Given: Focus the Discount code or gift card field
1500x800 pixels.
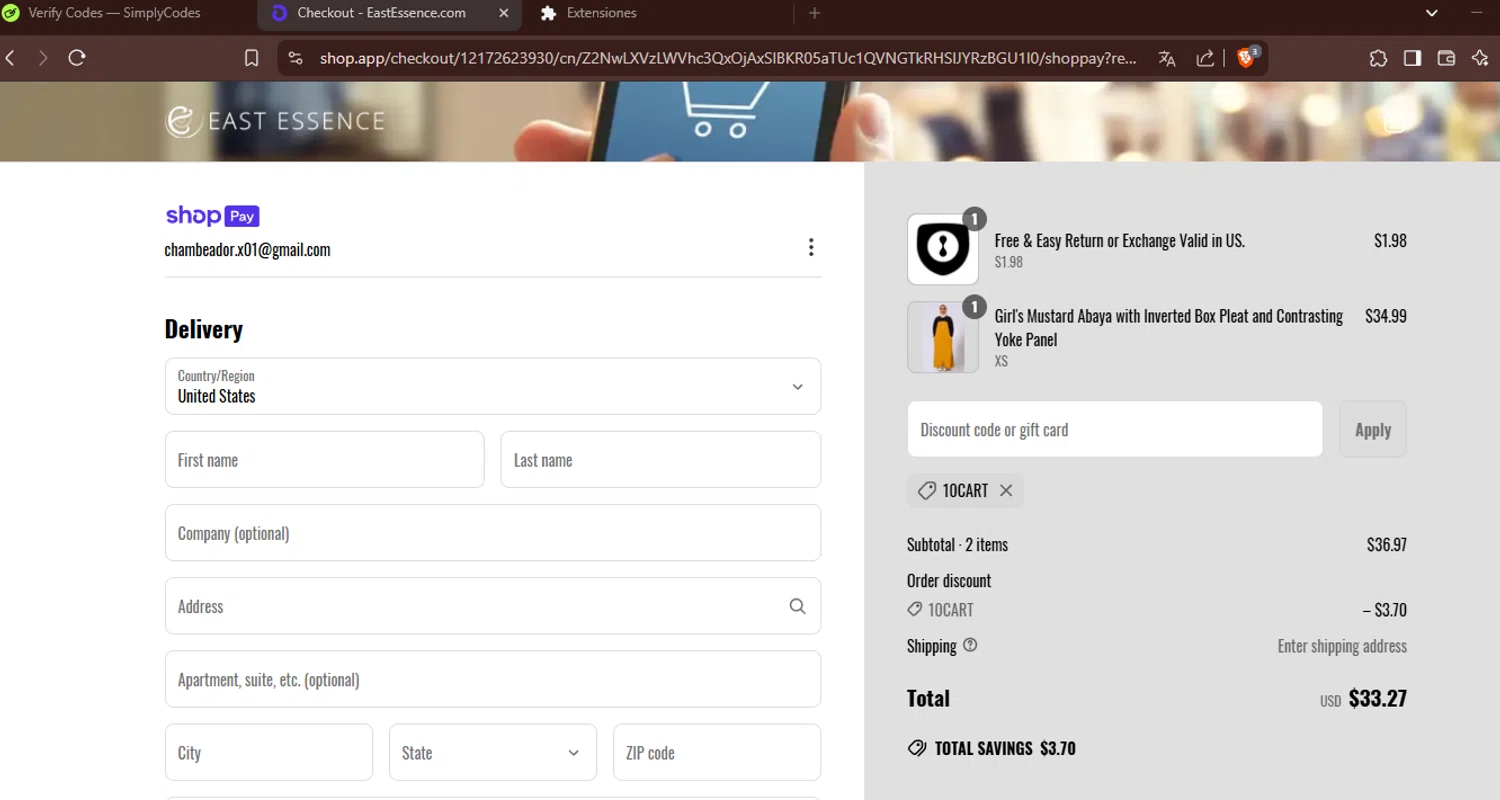Looking at the screenshot, I should (1115, 429).
